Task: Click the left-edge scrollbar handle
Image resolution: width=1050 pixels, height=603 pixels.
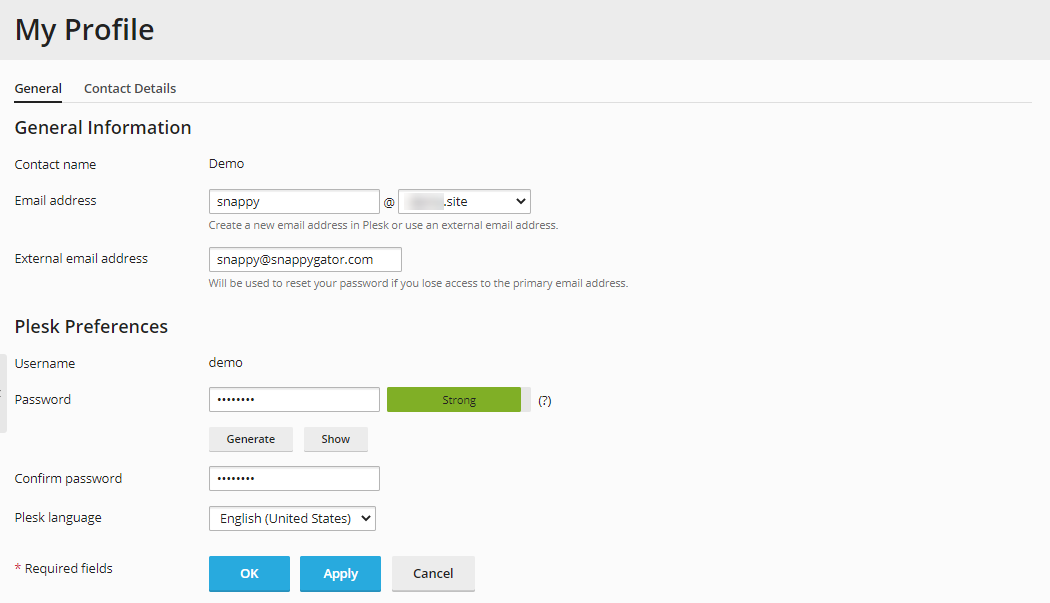Action: (x=3, y=390)
